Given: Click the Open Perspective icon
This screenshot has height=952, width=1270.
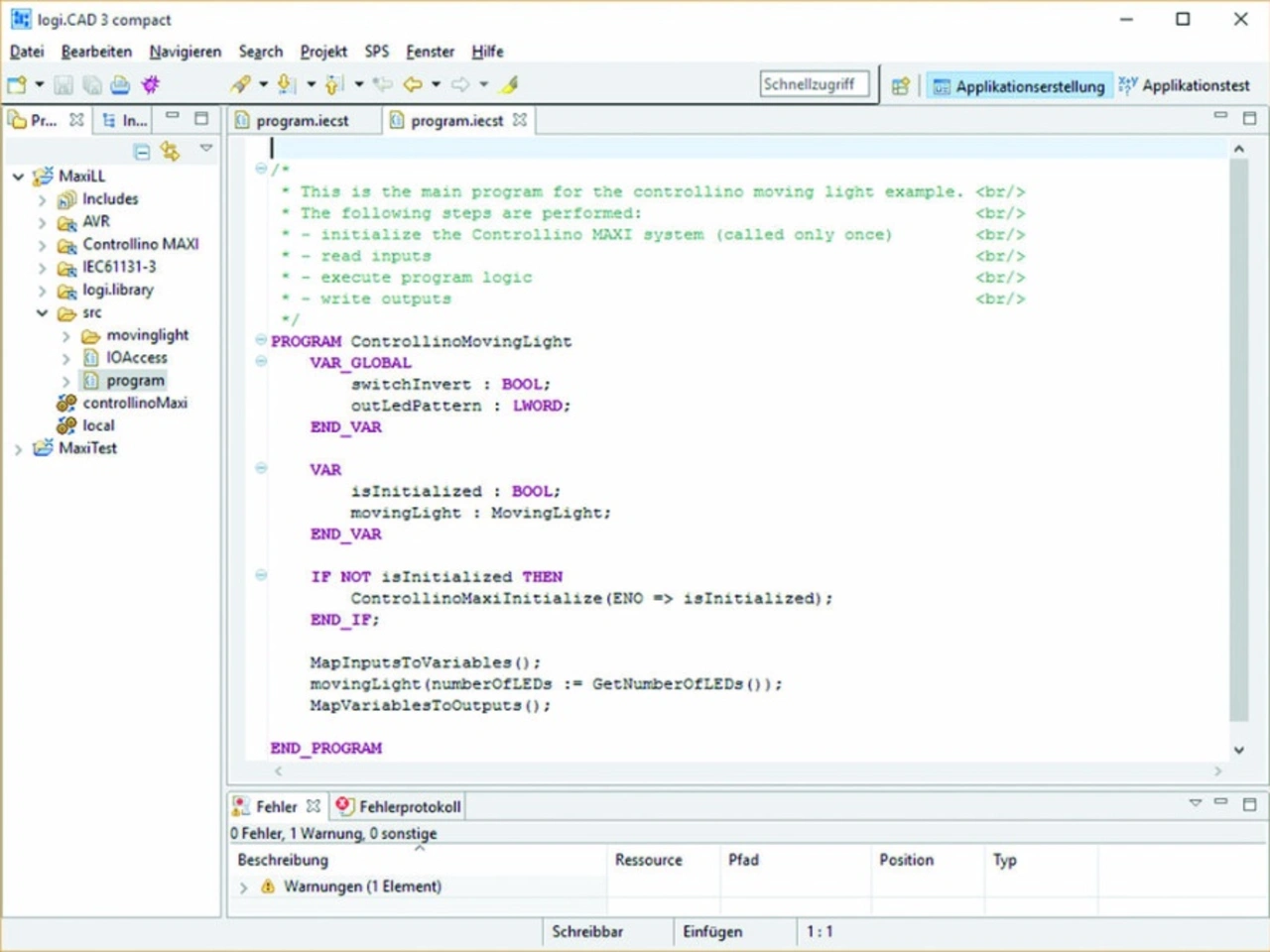Looking at the screenshot, I should coord(900,86).
